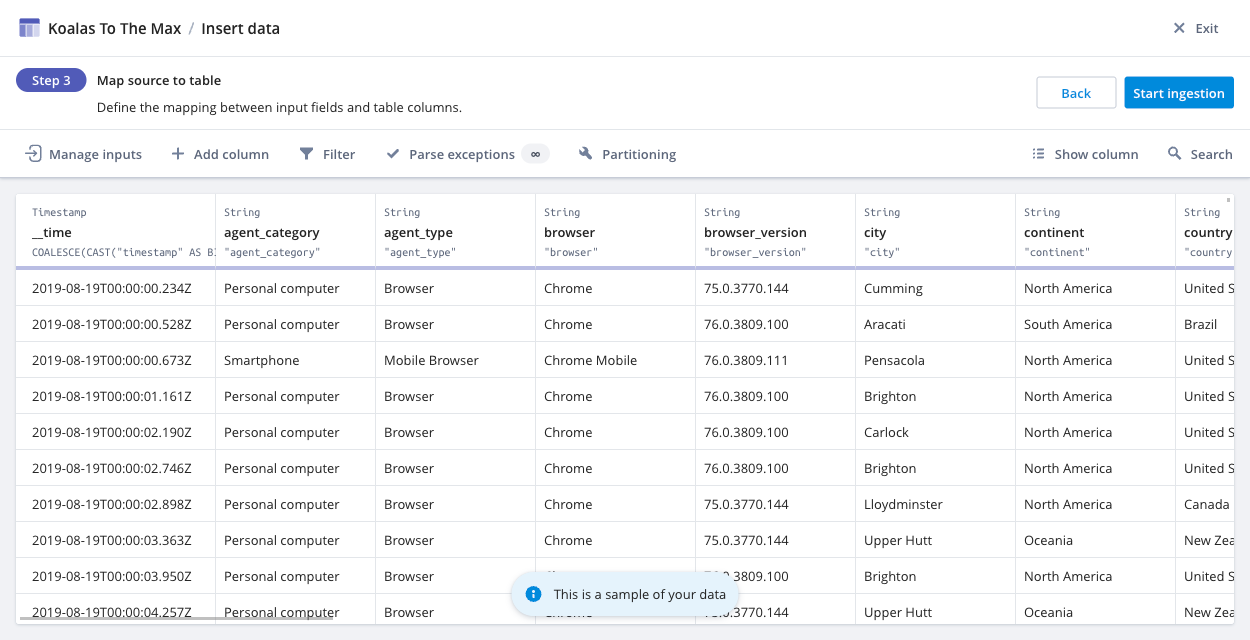Screen dimensions: 1250x640
Task: Open Show column via the list icon
Action: (x=1038, y=154)
